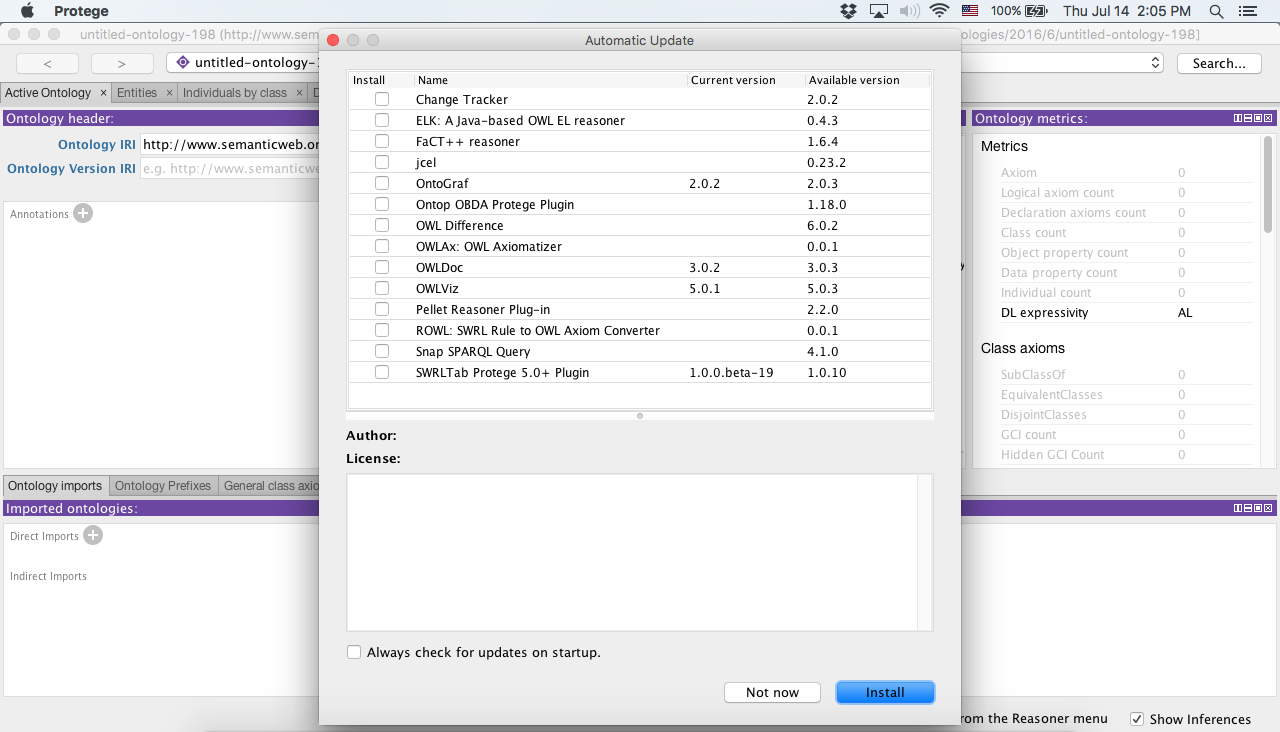Open the General class axioms tab
This screenshot has height=732, width=1280.
coord(270,486)
